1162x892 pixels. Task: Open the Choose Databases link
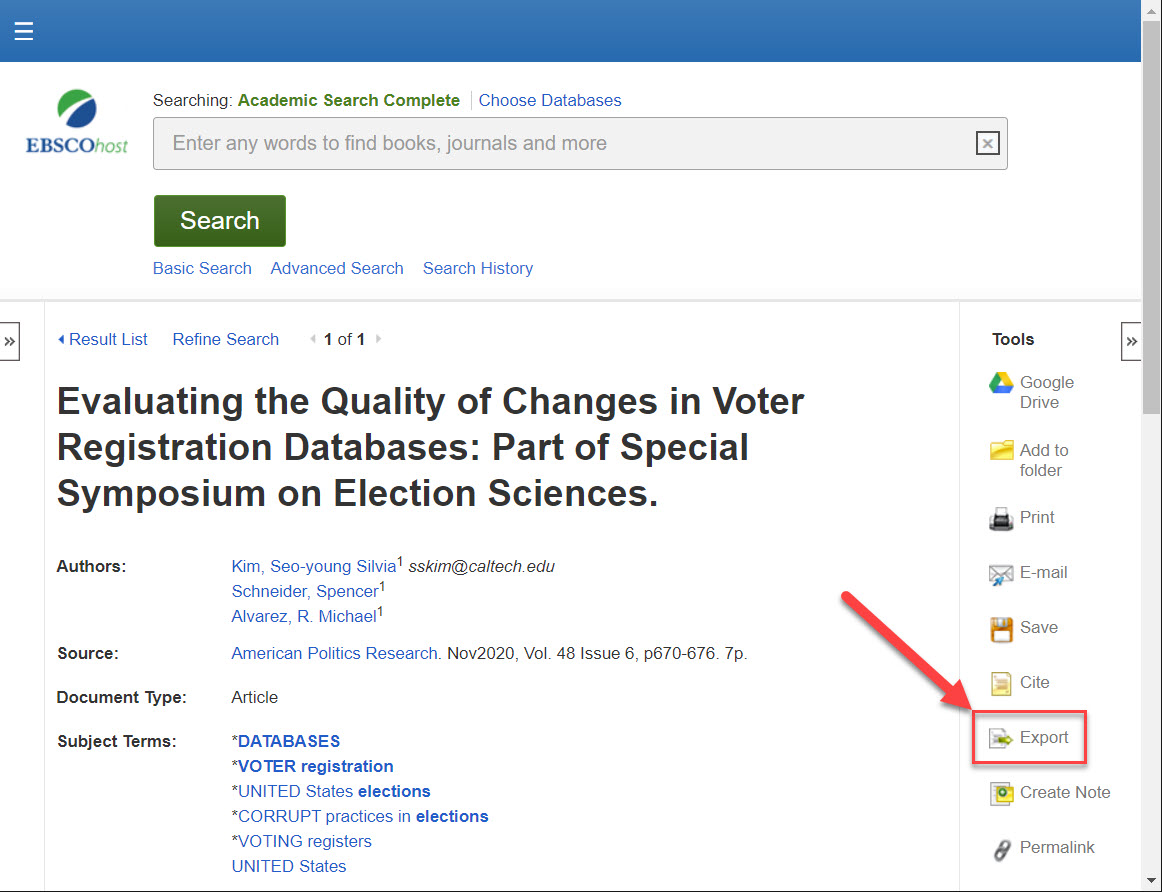549,100
